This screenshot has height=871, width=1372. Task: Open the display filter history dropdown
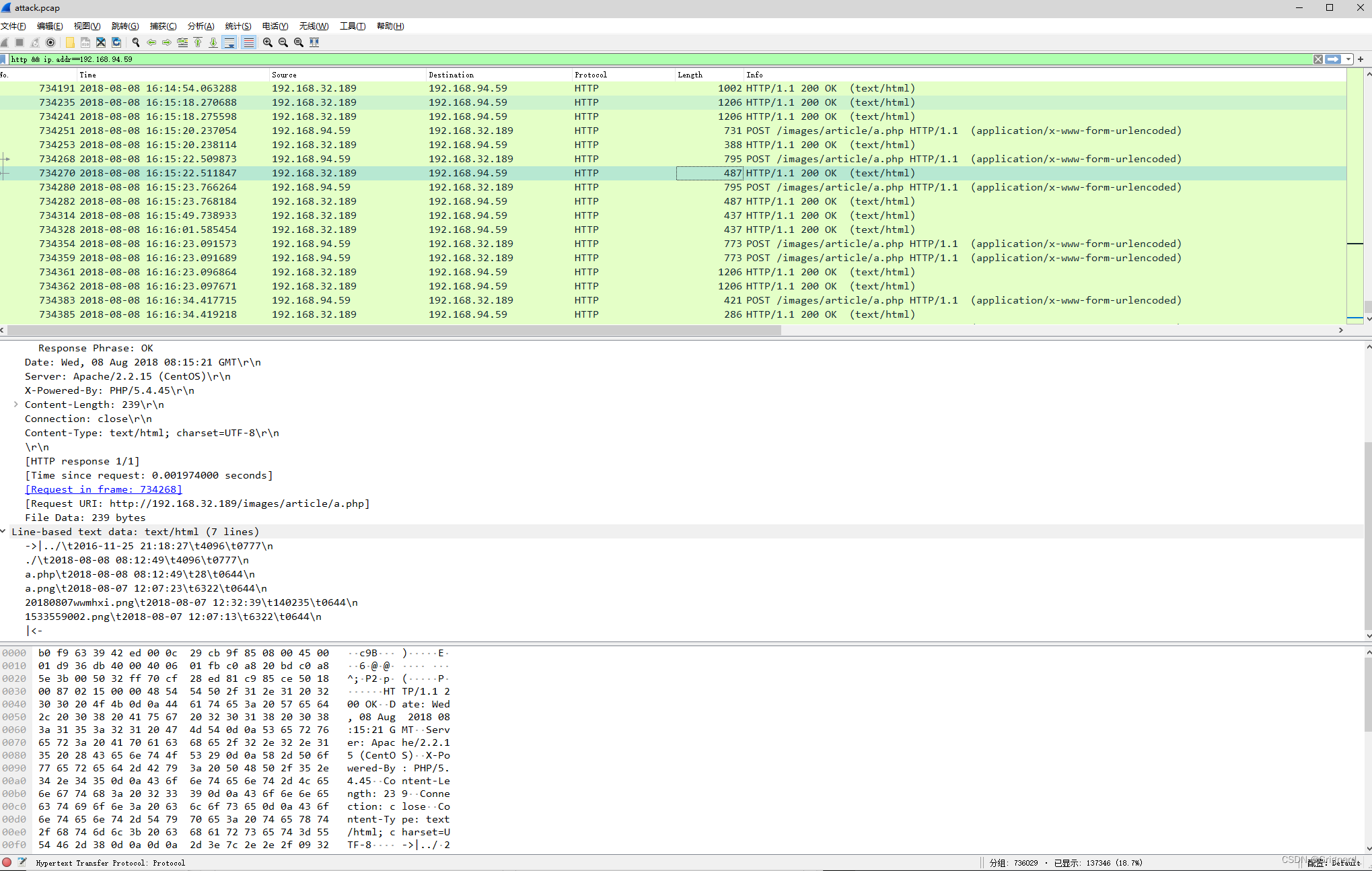(x=1348, y=59)
